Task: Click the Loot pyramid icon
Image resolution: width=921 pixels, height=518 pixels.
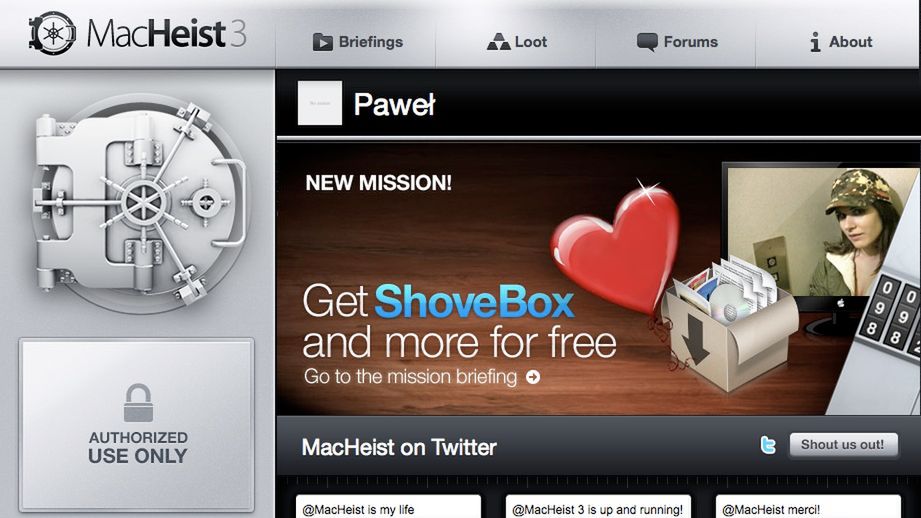Action: coord(498,42)
